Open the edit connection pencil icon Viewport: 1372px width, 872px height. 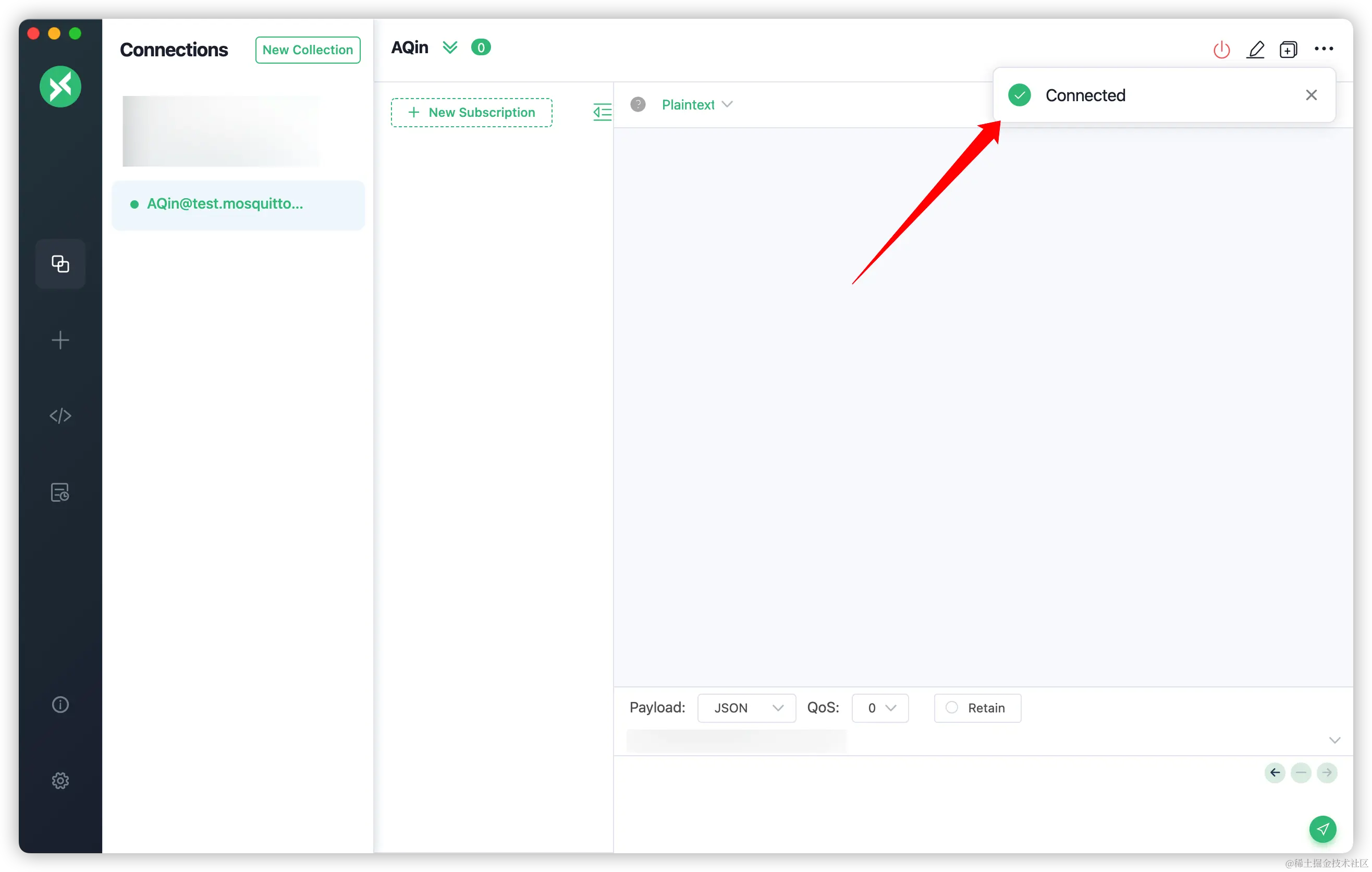[1255, 50]
